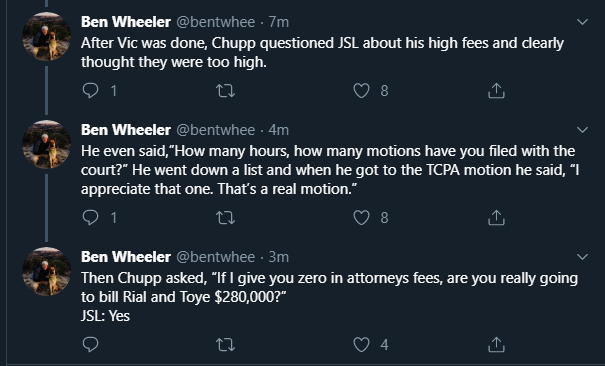The width and height of the screenshot is (605, 366).
Task: Open the chevron menu on the 4m tweet
Action: pos(582,130)
